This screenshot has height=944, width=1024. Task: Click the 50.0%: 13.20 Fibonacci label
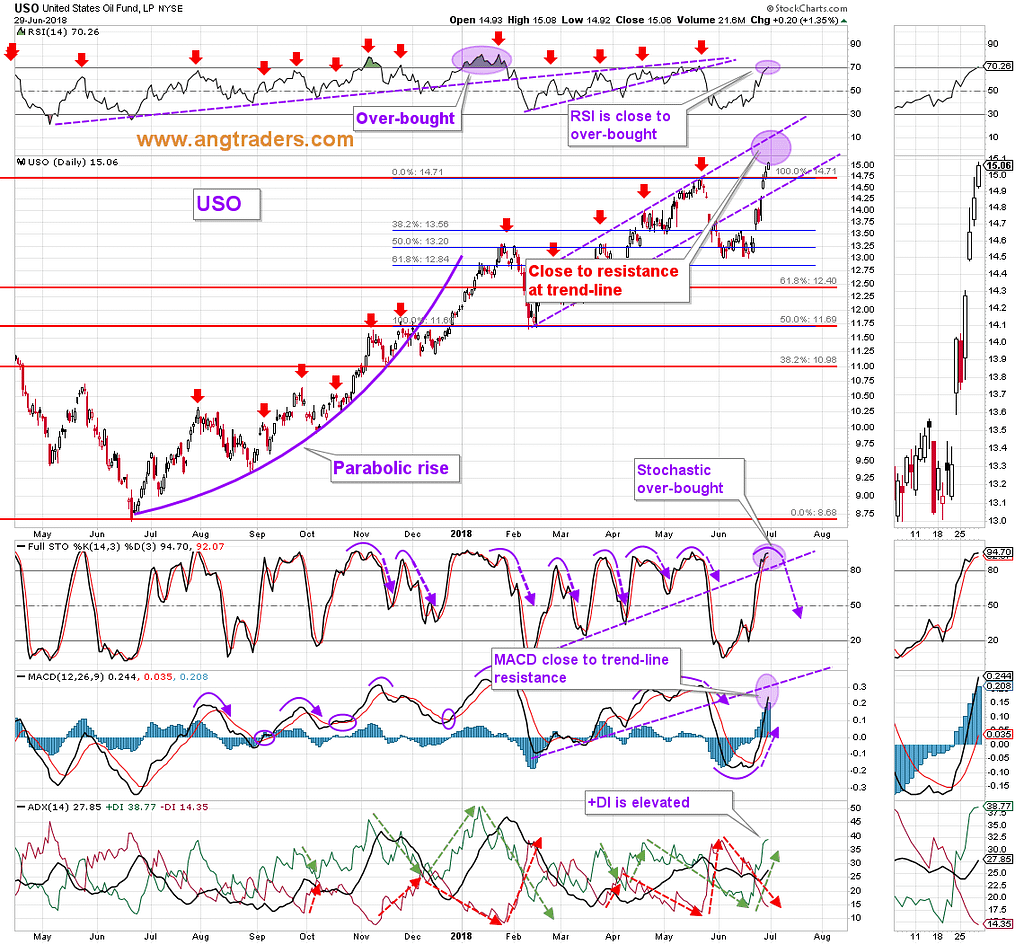coord(420,242)
